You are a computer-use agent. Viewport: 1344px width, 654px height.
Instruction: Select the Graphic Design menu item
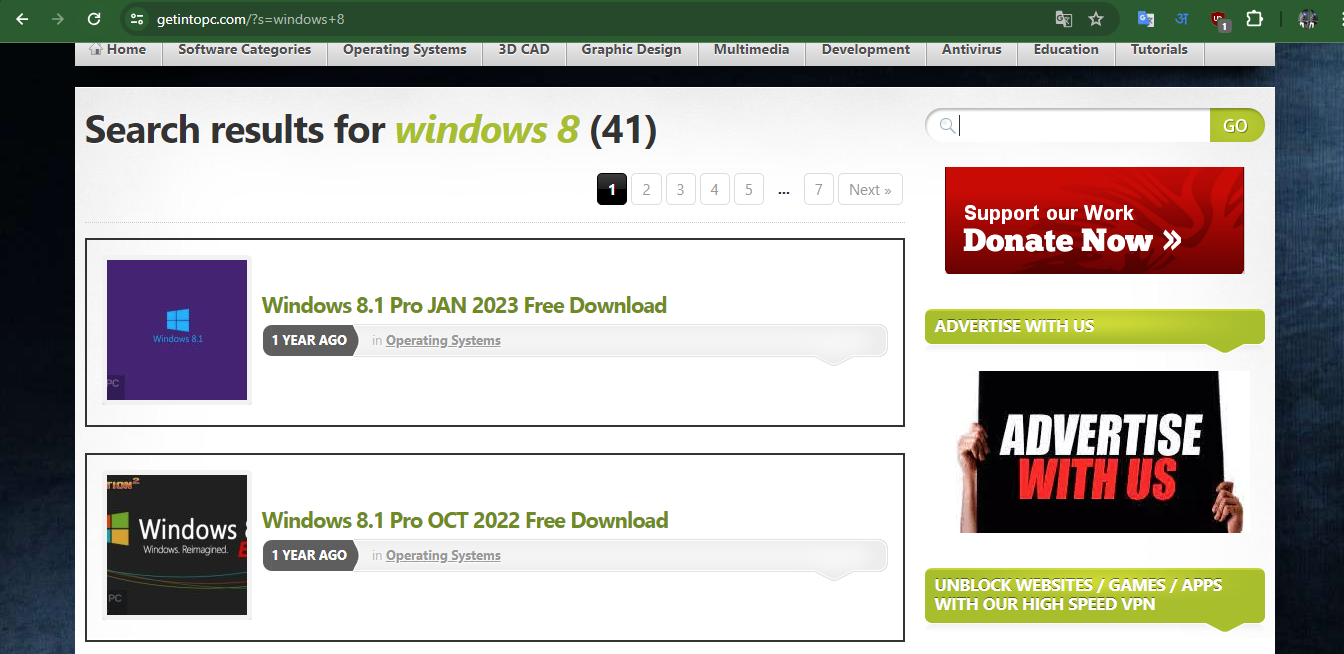631,49
